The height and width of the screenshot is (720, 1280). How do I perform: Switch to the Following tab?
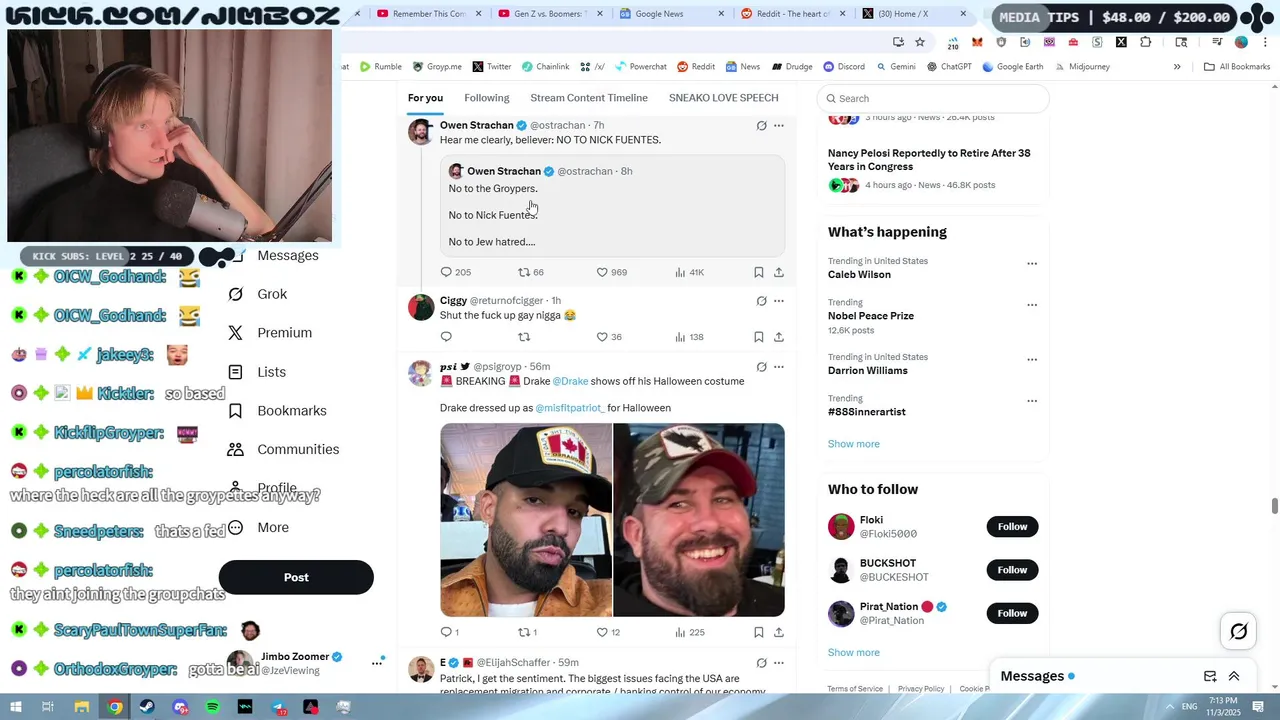pyautogui.click(x=487, y=98)
